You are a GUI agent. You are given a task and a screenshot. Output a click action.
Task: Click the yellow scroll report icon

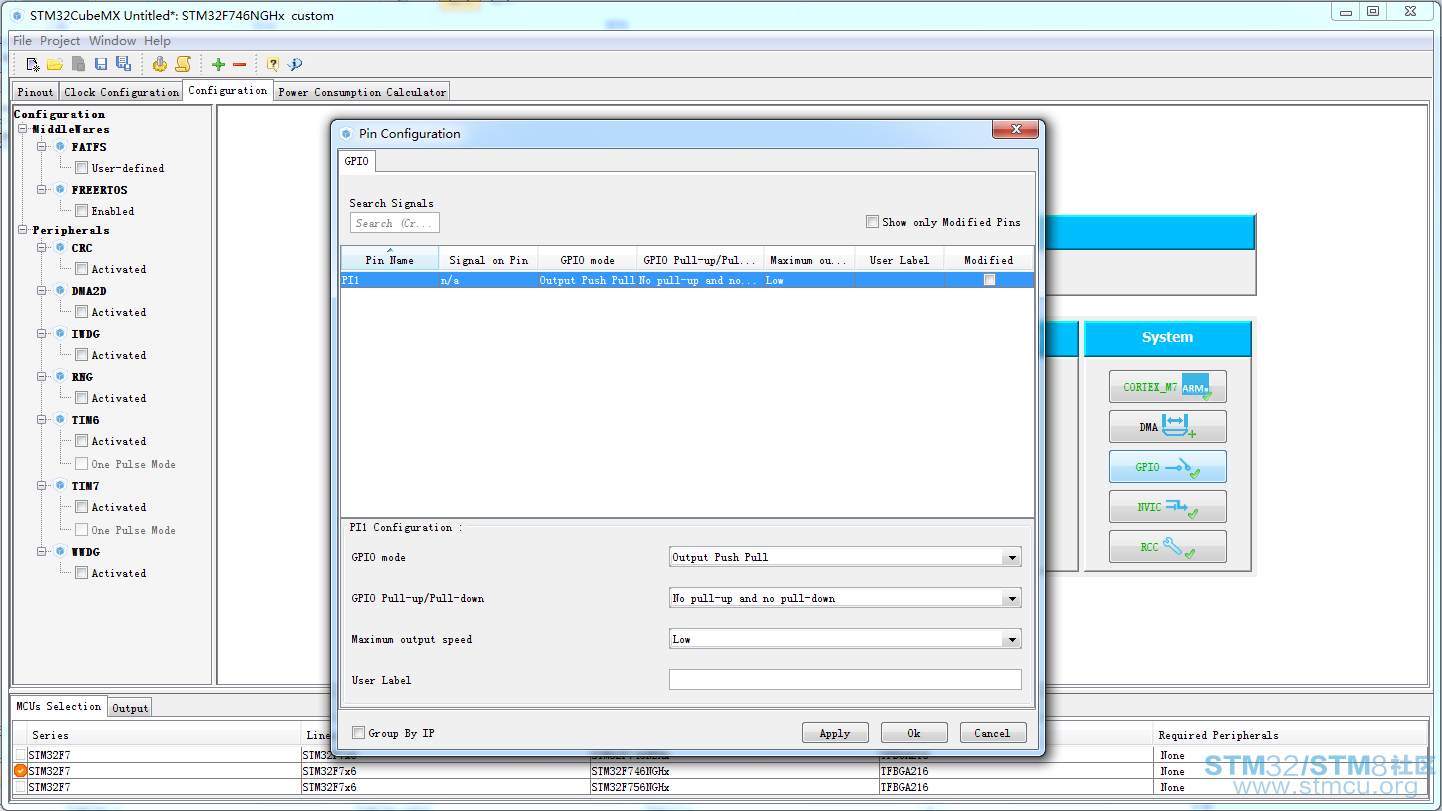[x=183, y=64]
